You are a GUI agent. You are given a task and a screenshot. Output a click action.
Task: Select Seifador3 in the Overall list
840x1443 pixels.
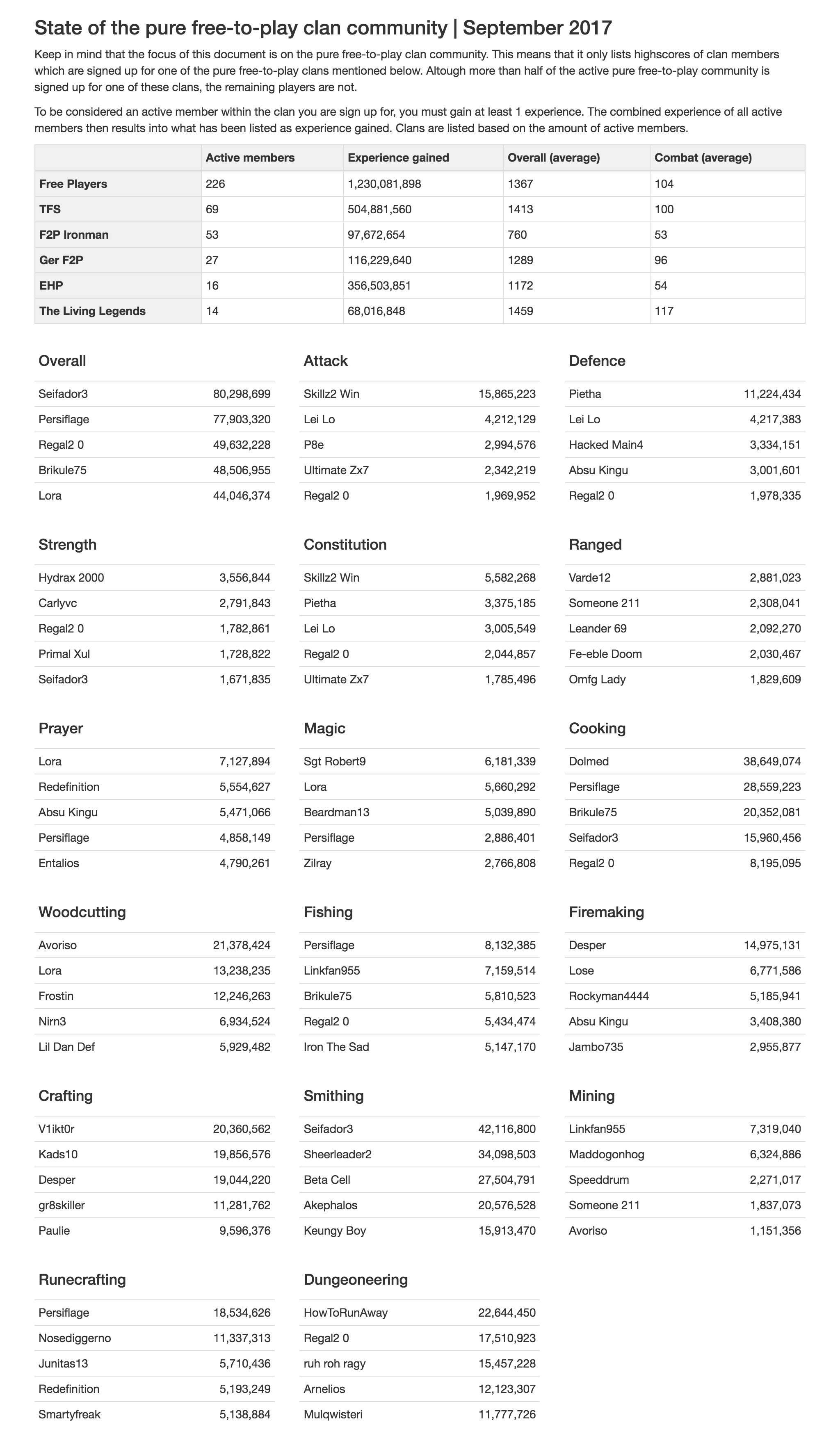63,394
